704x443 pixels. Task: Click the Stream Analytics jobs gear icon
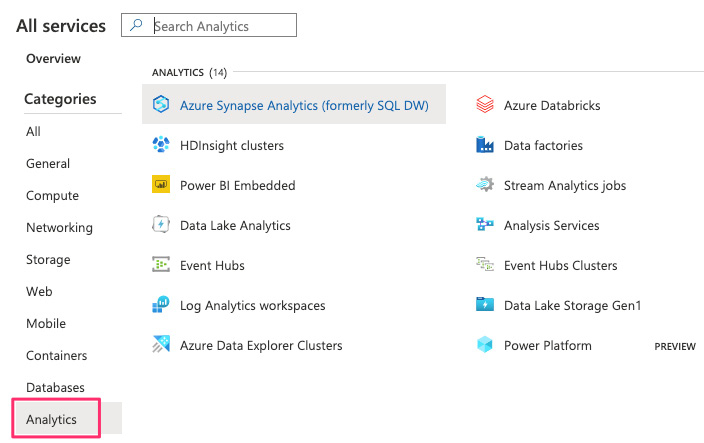pos(485,184)
